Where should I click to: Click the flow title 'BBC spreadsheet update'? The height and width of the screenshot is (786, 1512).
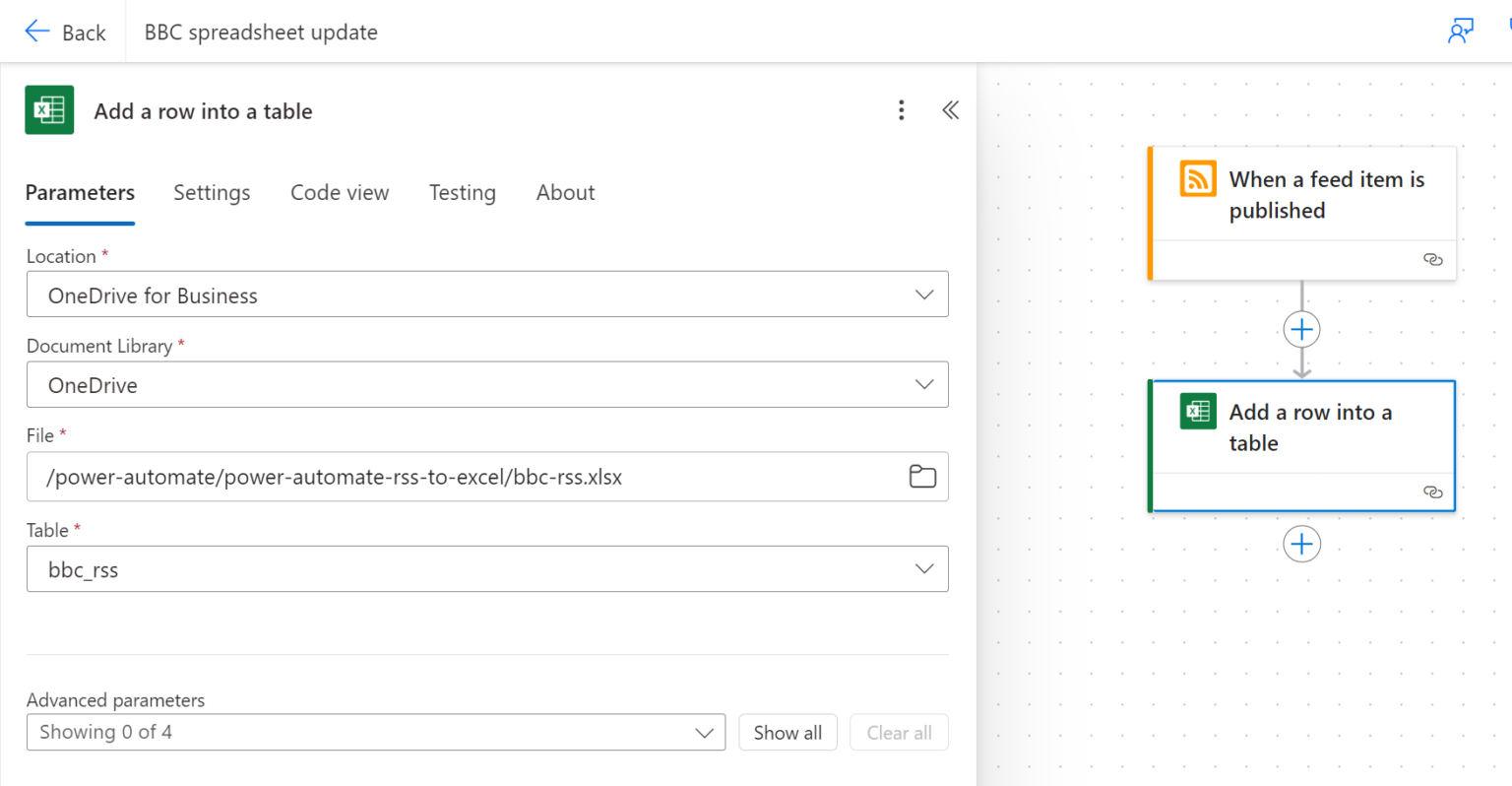click(261, 33)
